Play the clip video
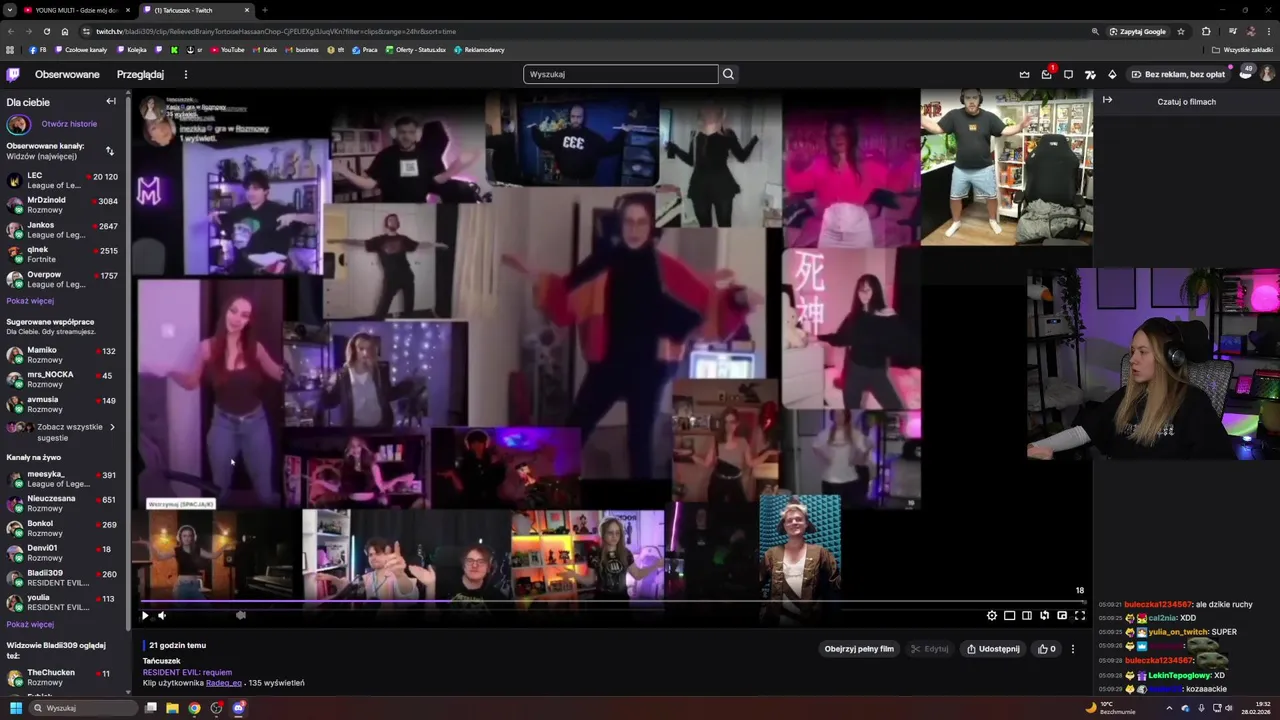Screen dimensions: 1280x720 point(145,616)
